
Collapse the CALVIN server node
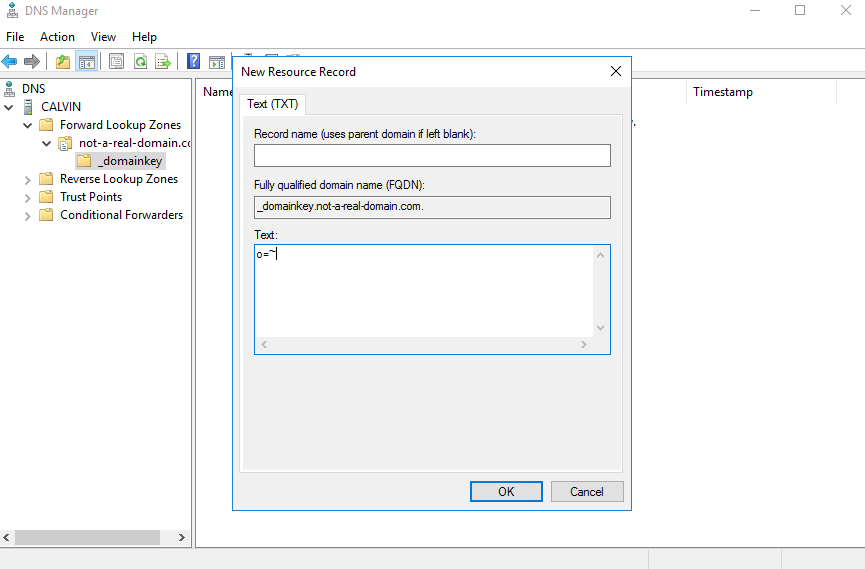click(x=9, y=107)
